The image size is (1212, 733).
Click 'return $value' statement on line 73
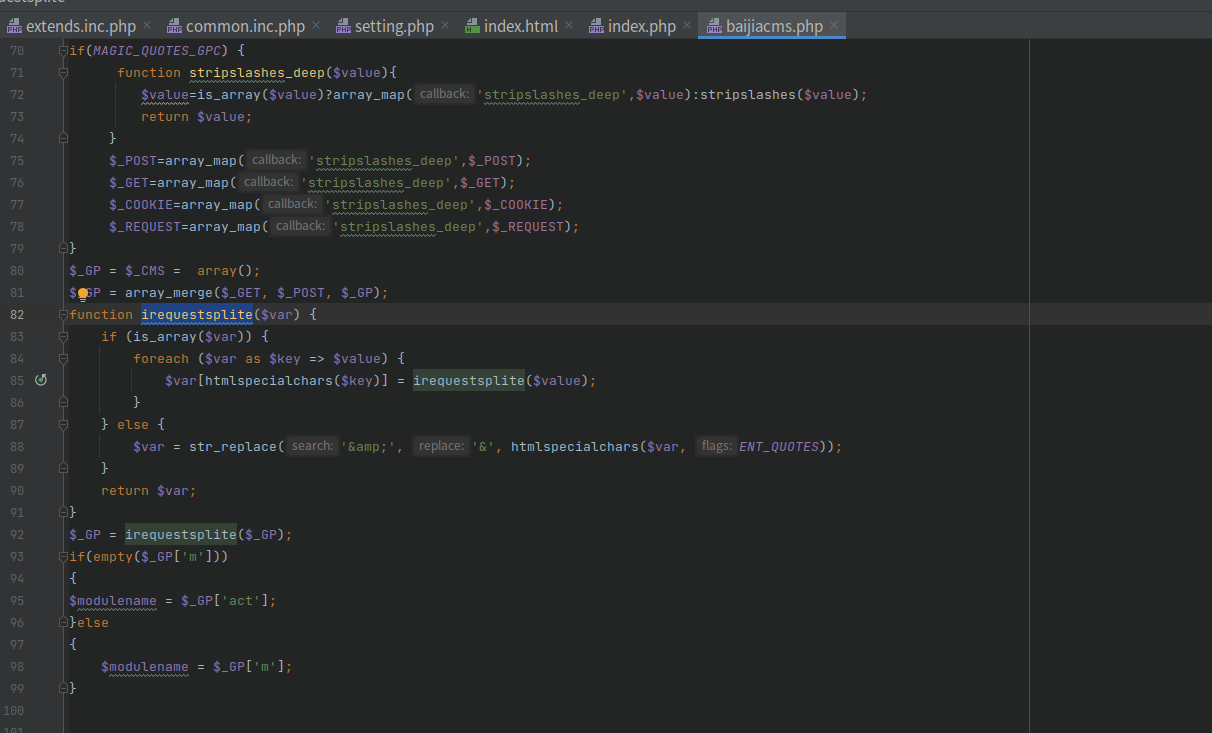pyautogui.click(x=197, y=116)
